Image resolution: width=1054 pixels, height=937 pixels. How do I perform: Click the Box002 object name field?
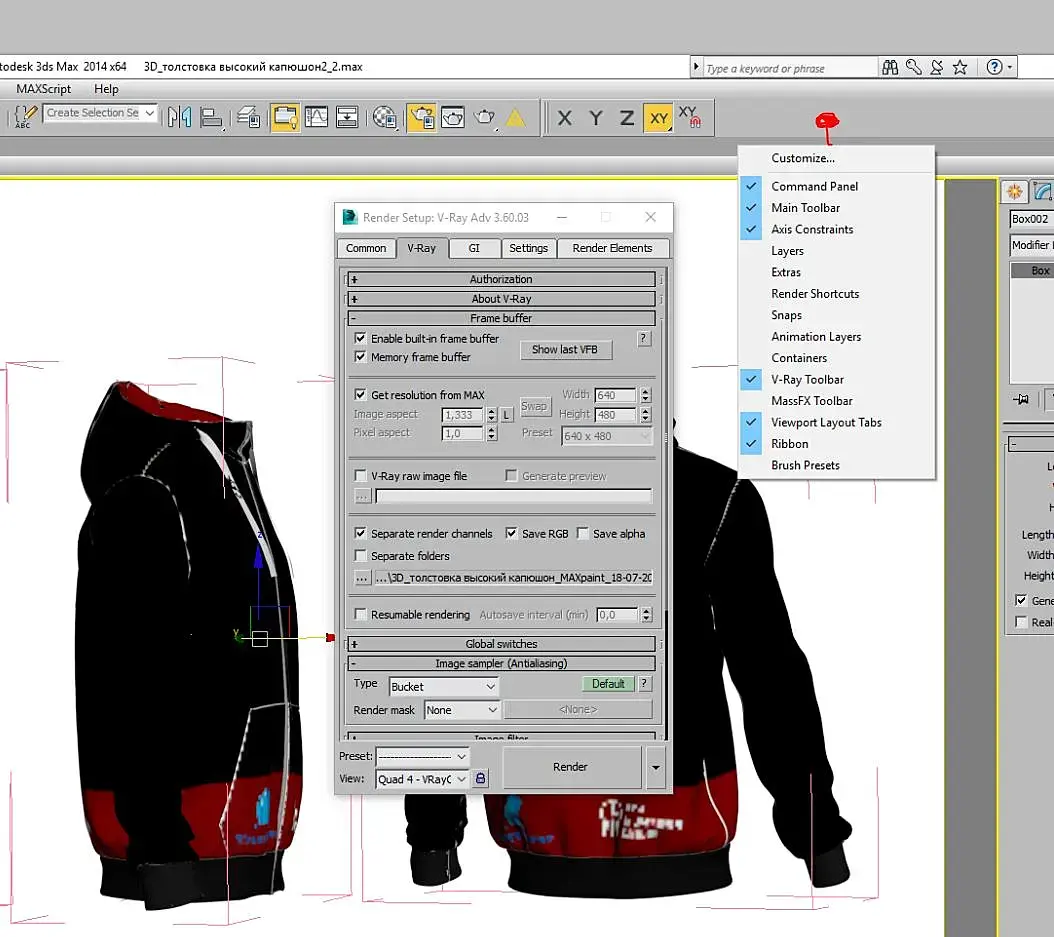(1032, 219)
